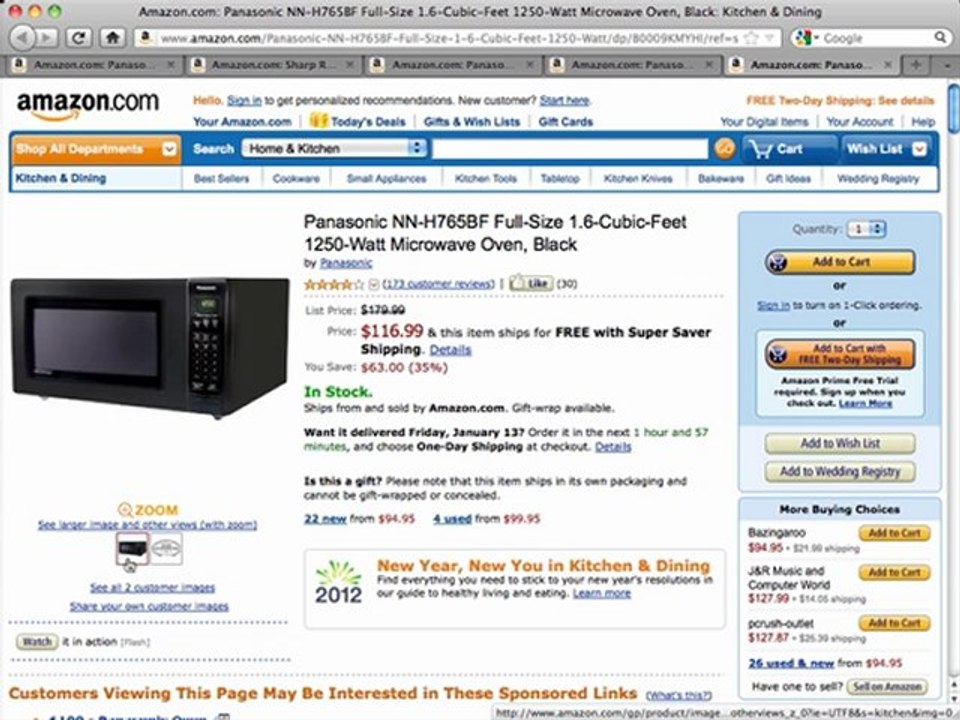The width and height of the screenshot is (960, 720).
Task: Click the browser reload button
Action: pos(78,38)
